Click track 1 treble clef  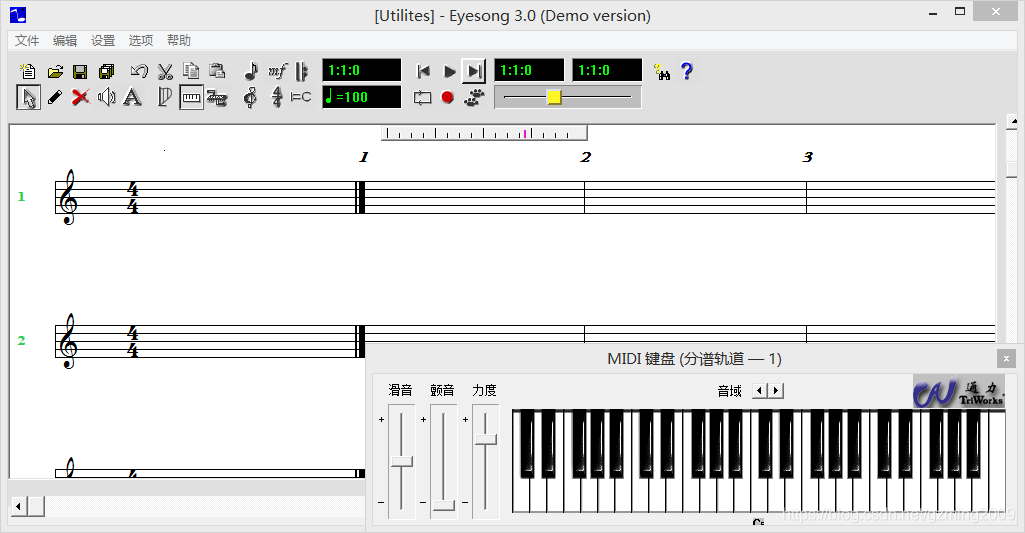(x=68, y=197)
